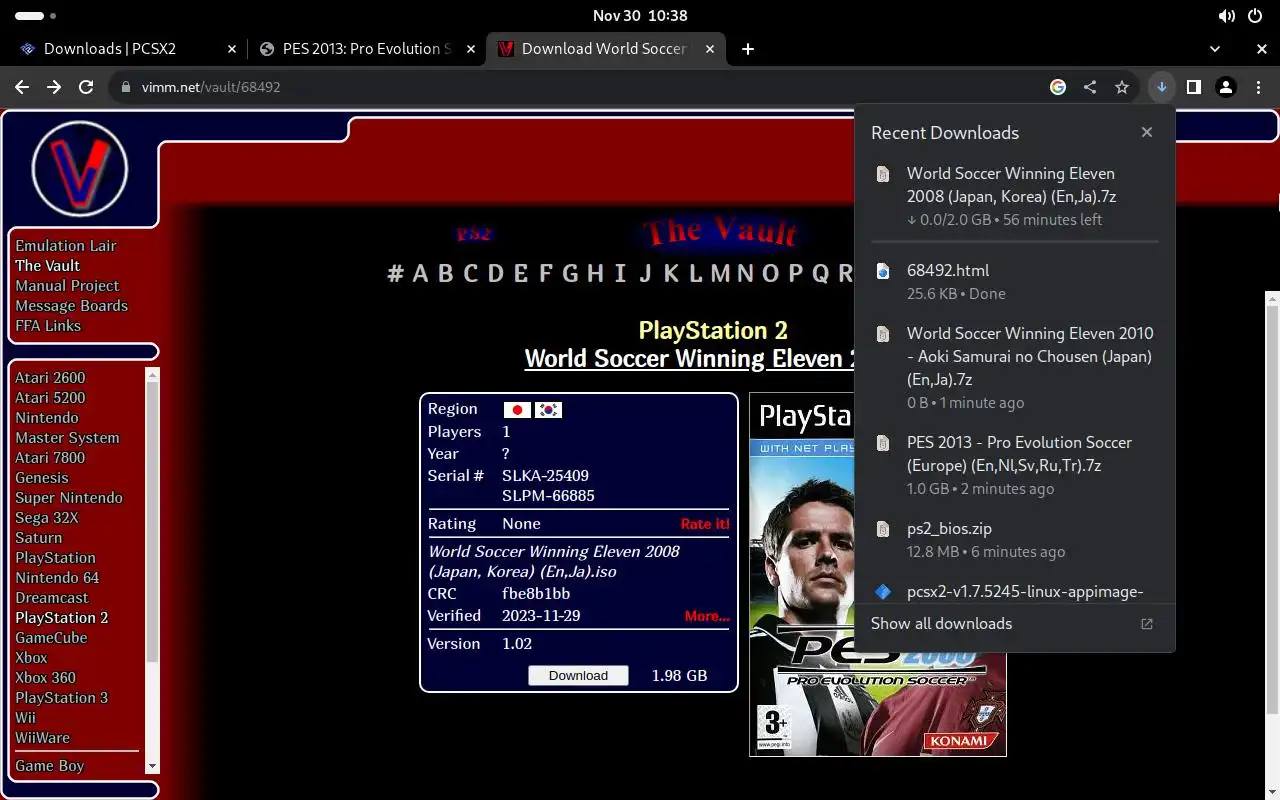Open the Chrome three-dot menu
1280x800 pixels.
click(x=1258, y=87)
